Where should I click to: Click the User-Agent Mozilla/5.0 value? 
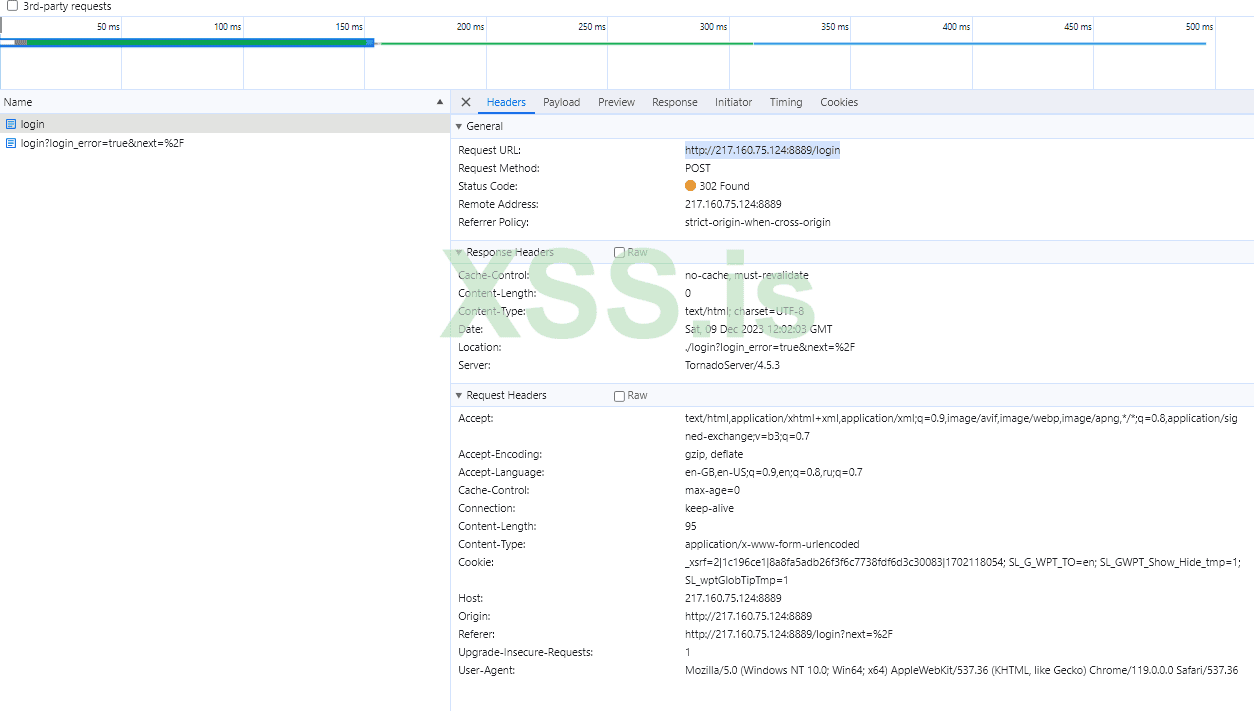pyautogui.click(x=961, y=670)
